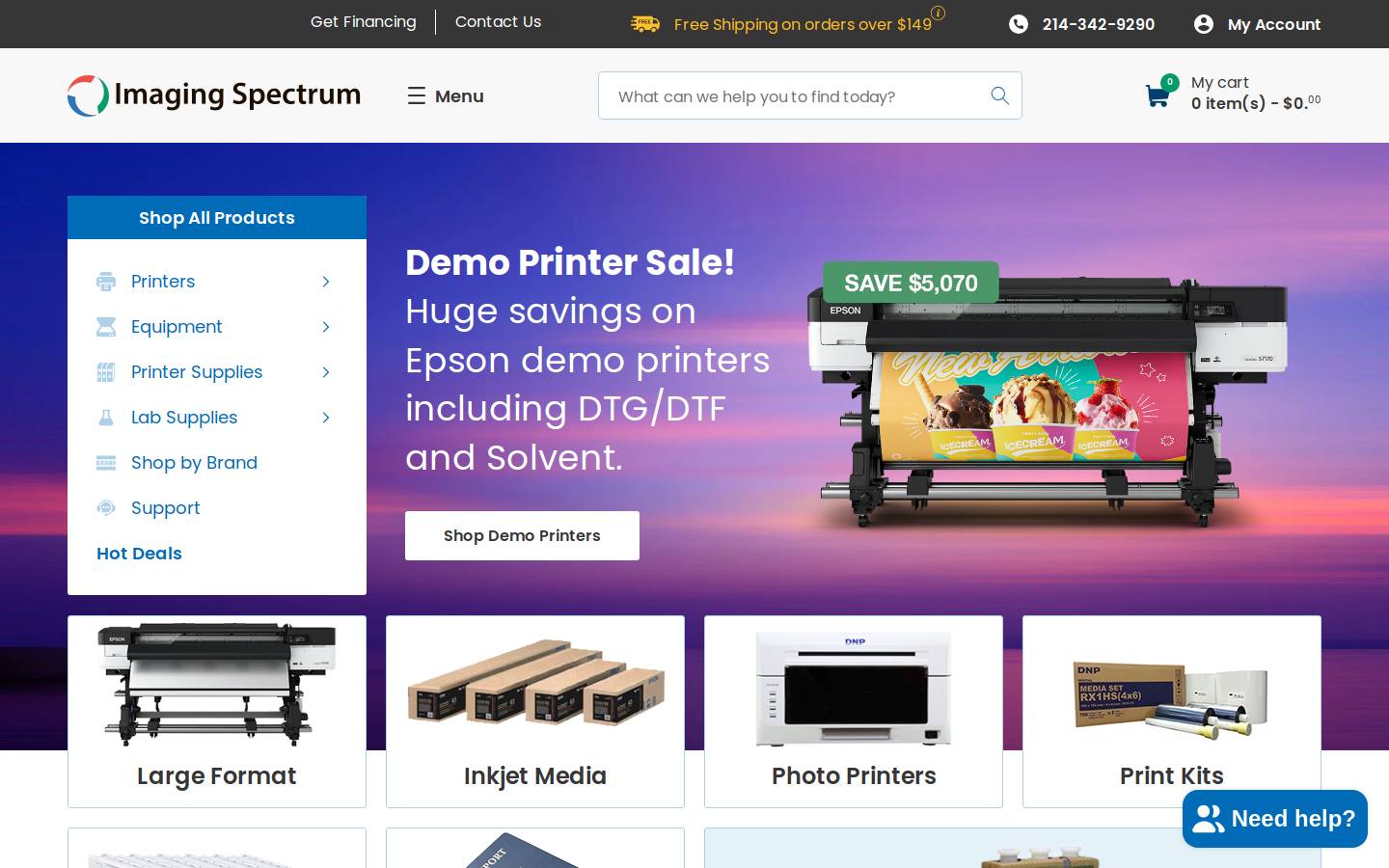1389x868 pixels.
Task: Open Hot Deals link
Action: [x=139, y=554]
